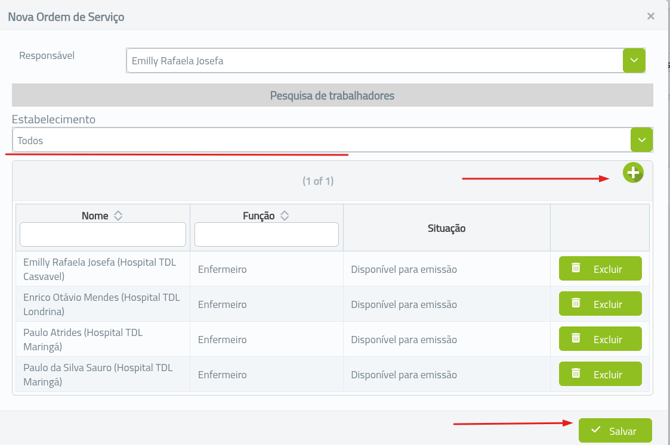Click the Função filter text box
Viewport: 670px width, 445px height.
[x=266, y=234]
